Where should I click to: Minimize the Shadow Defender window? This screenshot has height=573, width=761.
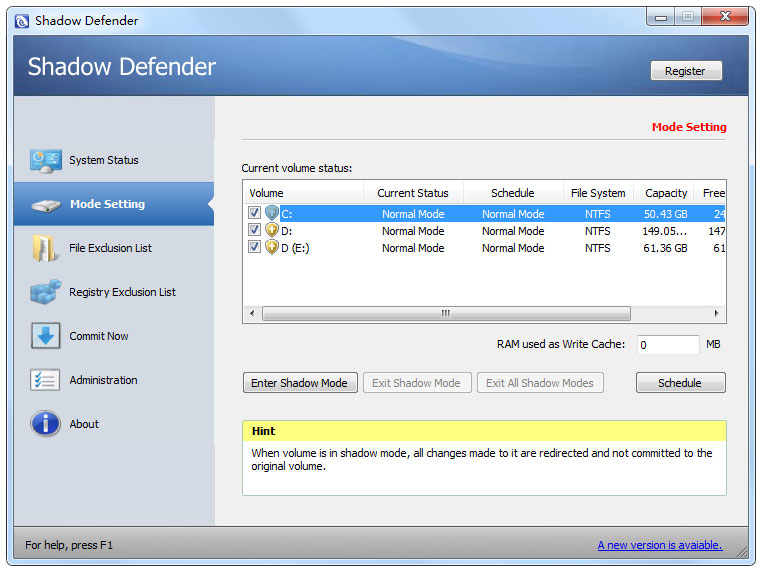661,17
